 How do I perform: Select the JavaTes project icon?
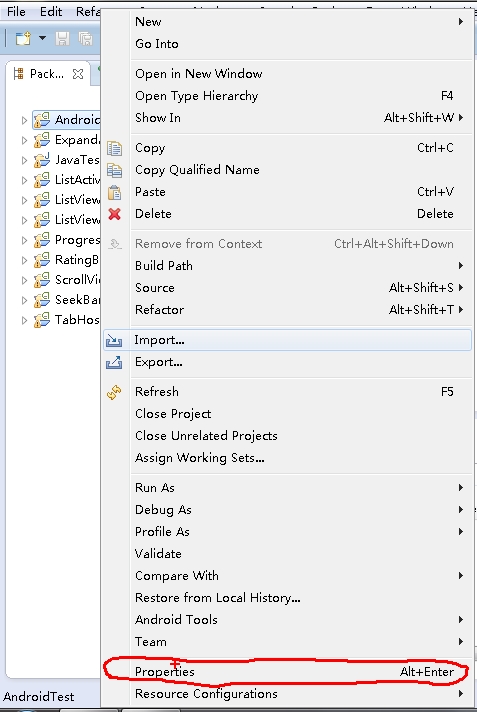click(x=42, y=160)
